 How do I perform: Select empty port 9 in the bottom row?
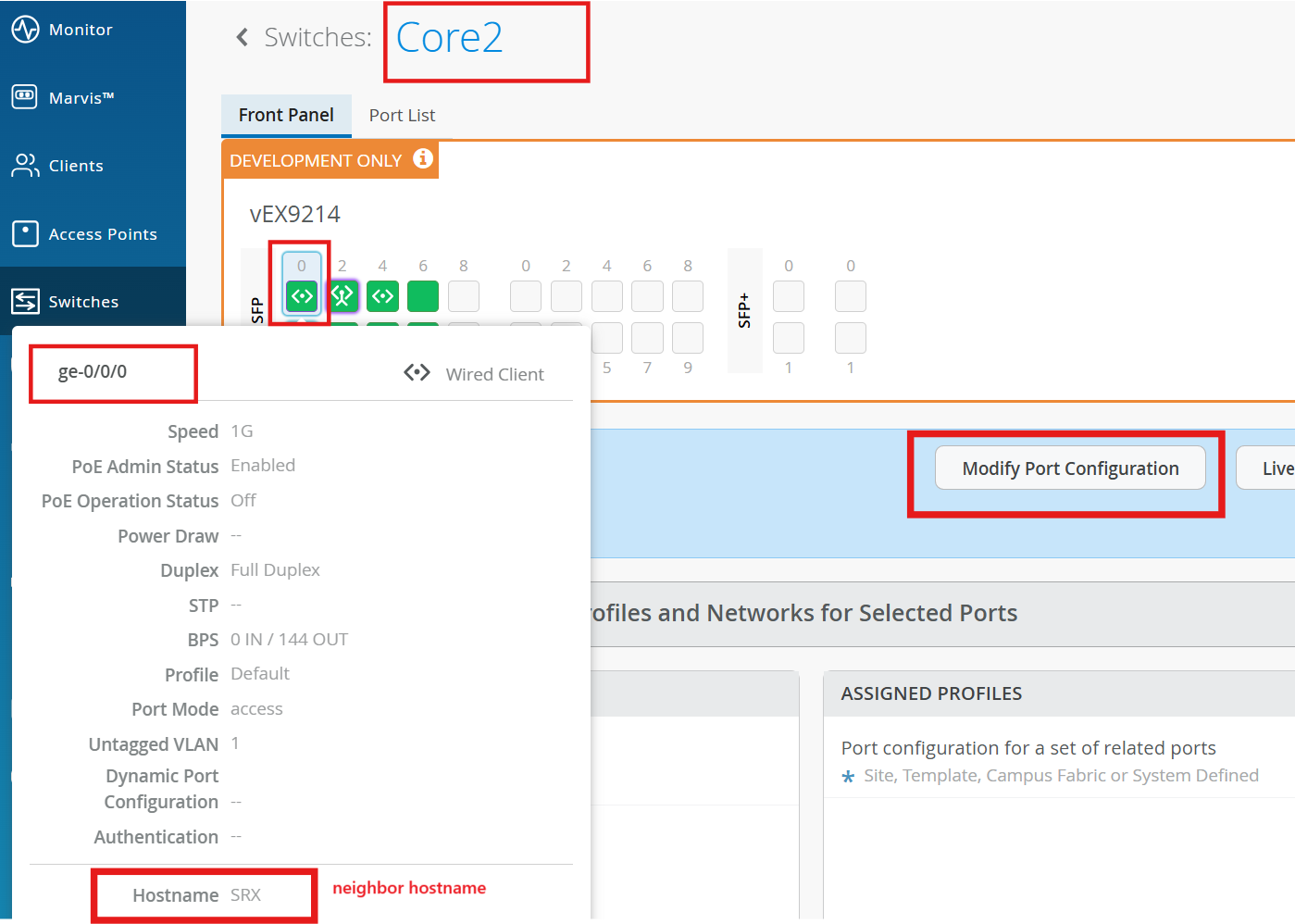tap(688, 338)
